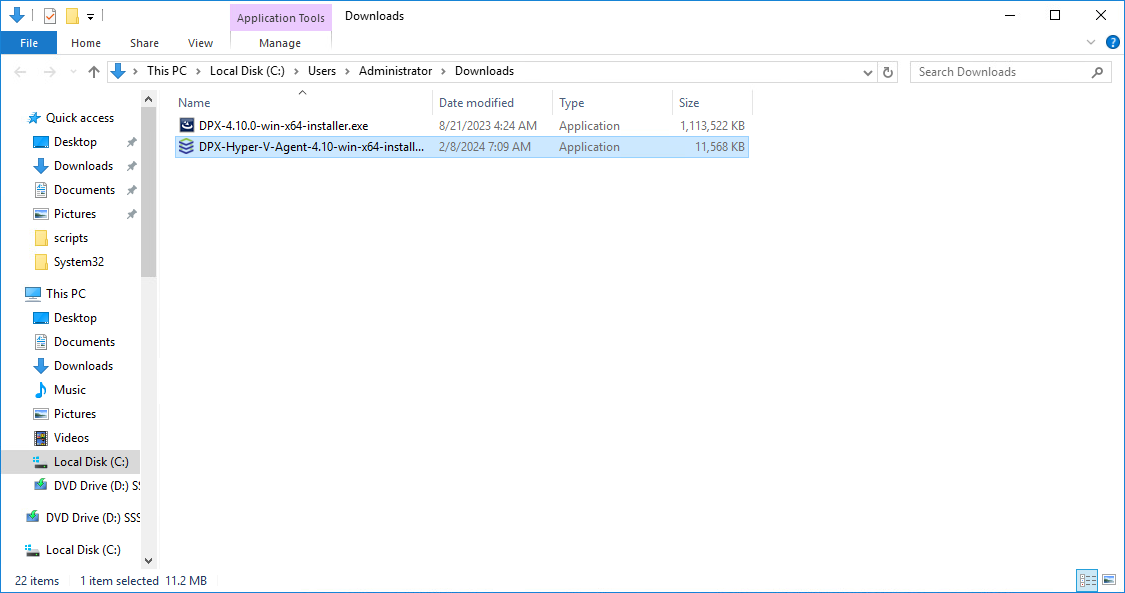Open Customize Quick Access Toolbar dropdown

pyautogui.click(x=90, y=16)
